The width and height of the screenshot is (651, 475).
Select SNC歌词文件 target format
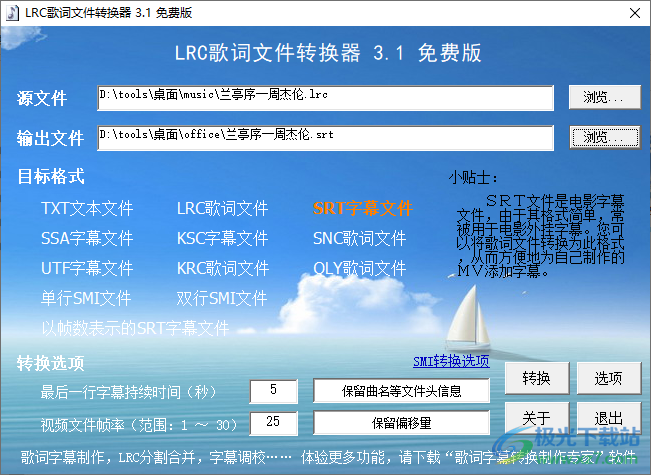[360, 238]
